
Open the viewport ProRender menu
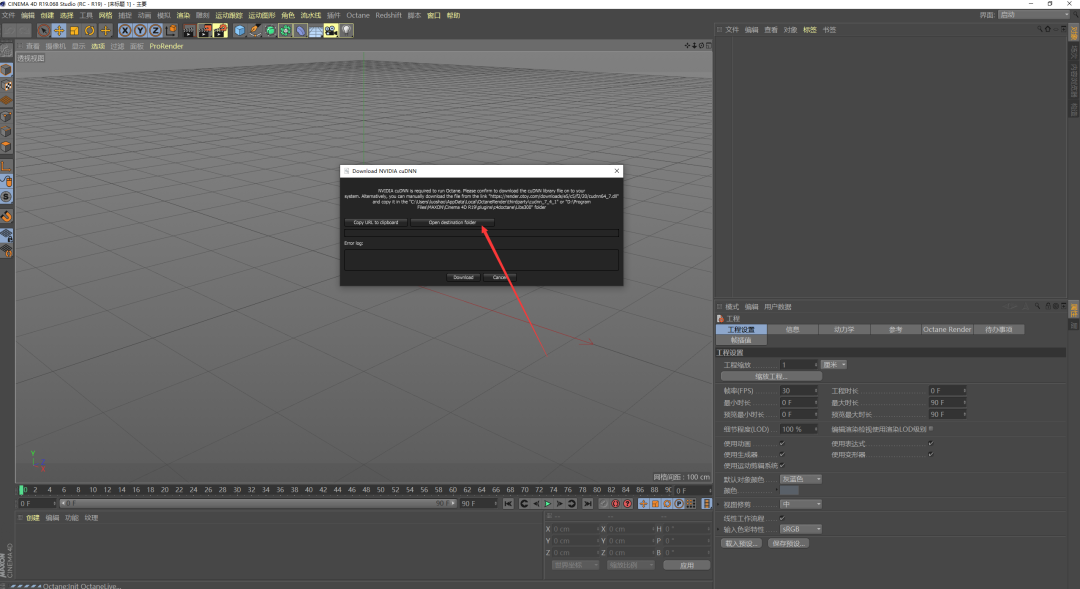tap(166, 46)
